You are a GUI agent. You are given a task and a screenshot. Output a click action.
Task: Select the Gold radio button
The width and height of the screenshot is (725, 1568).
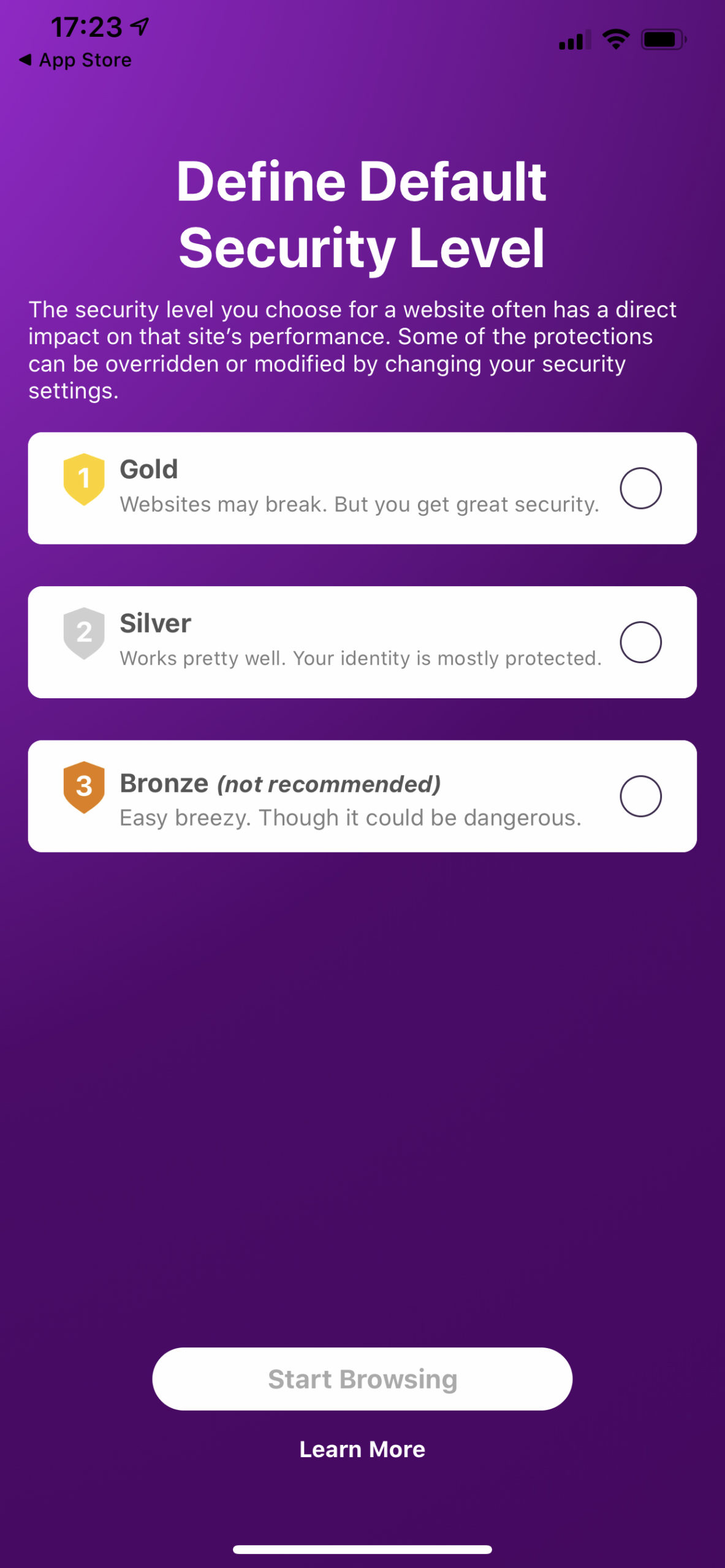[x=640, y=488]
